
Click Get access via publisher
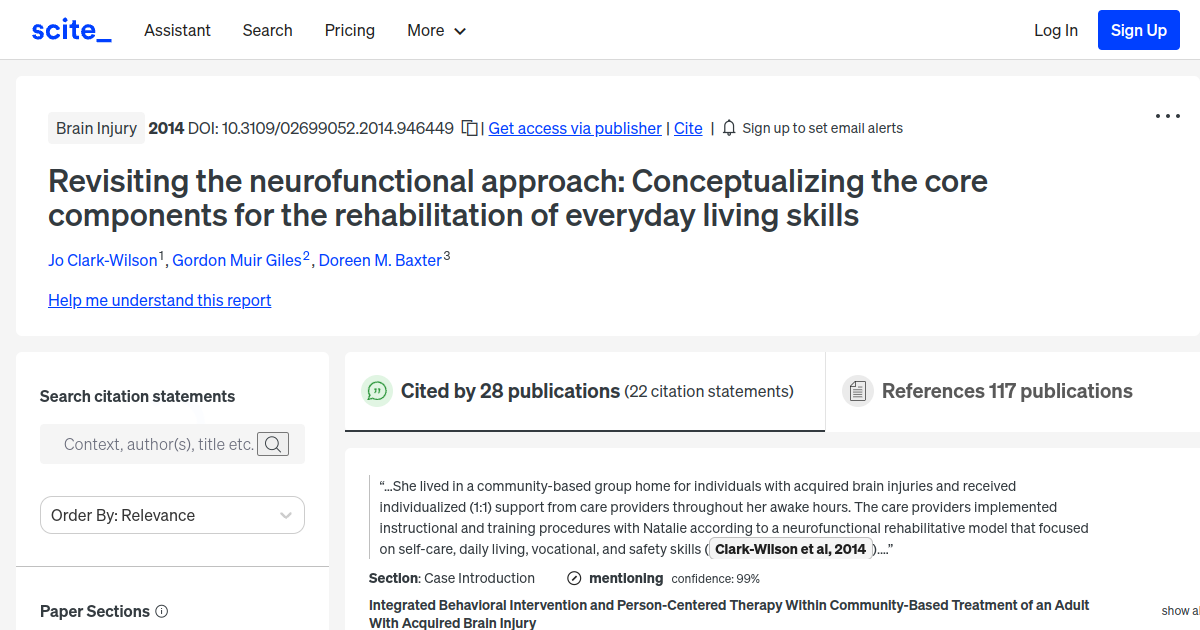tap(574, 128)
